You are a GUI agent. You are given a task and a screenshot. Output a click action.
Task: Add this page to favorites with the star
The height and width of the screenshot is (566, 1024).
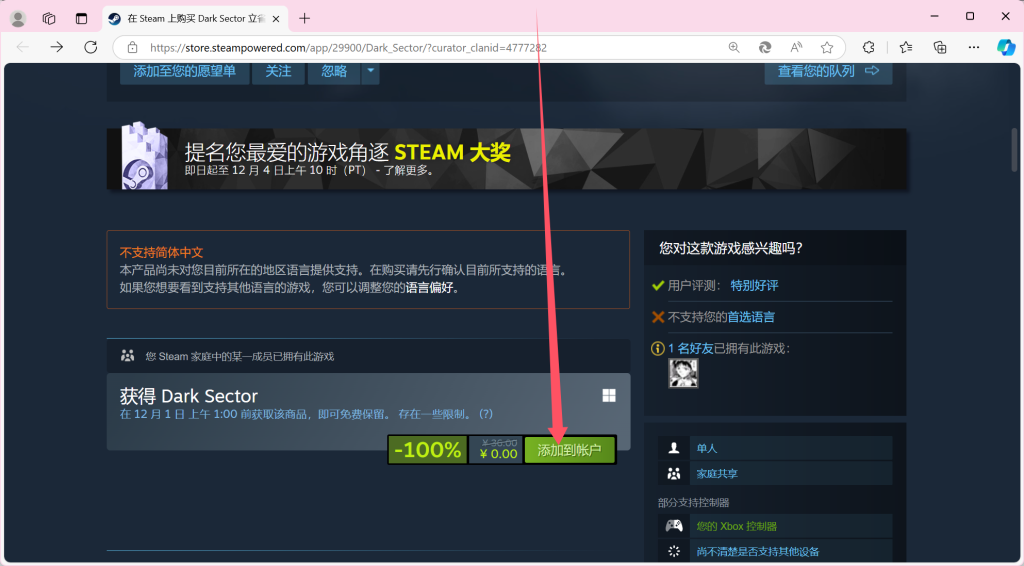click(827, 48)
